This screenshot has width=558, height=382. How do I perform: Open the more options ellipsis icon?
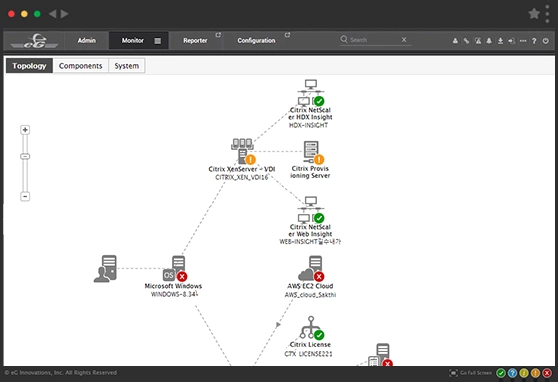tap(523, 41)
